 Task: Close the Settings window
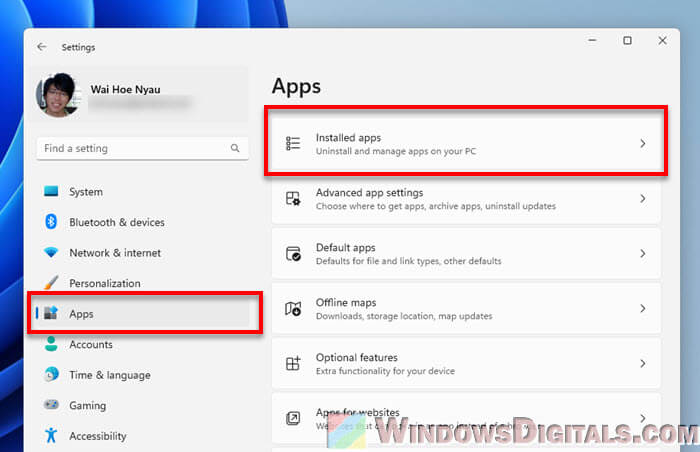point(662,41)
